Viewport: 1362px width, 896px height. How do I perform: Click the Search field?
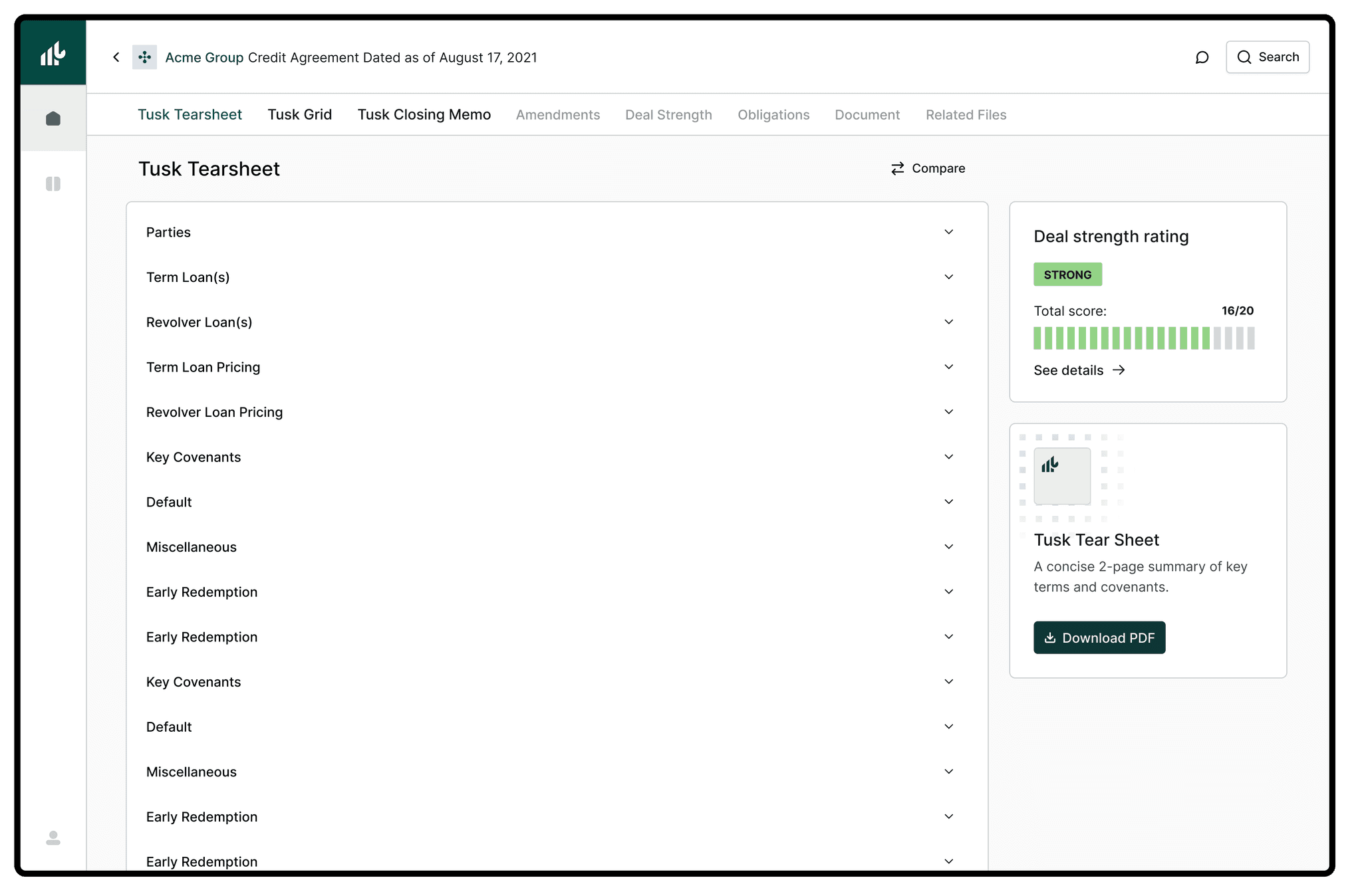coord(1267,57)
